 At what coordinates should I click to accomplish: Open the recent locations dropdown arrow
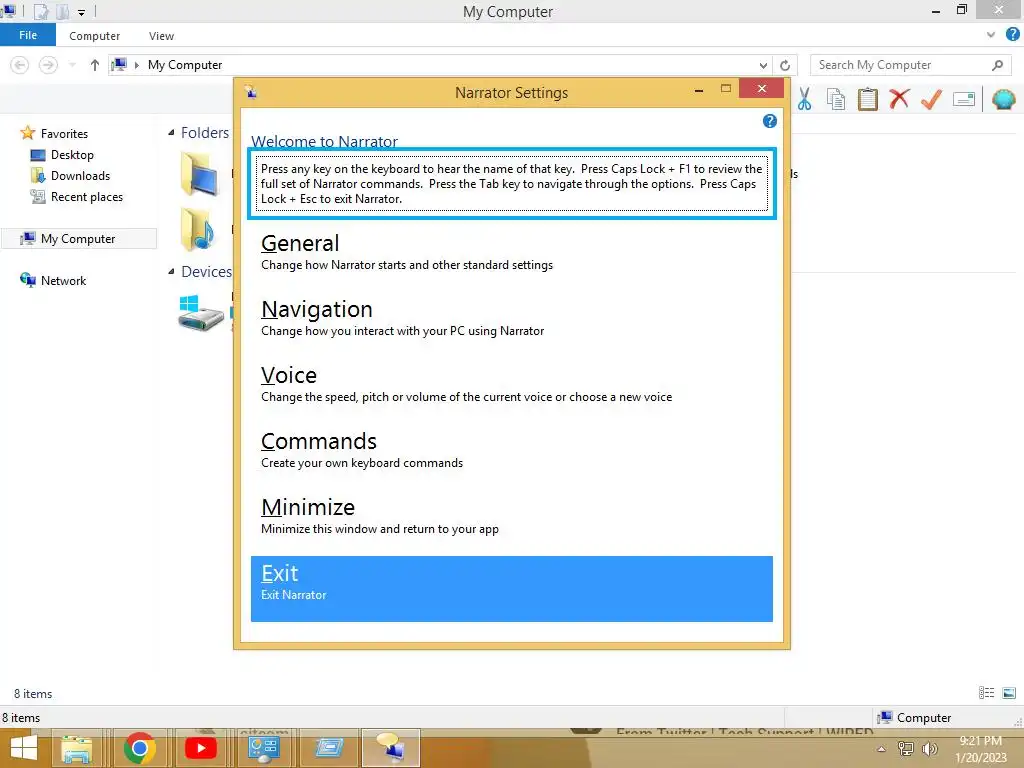coord(72,65)
